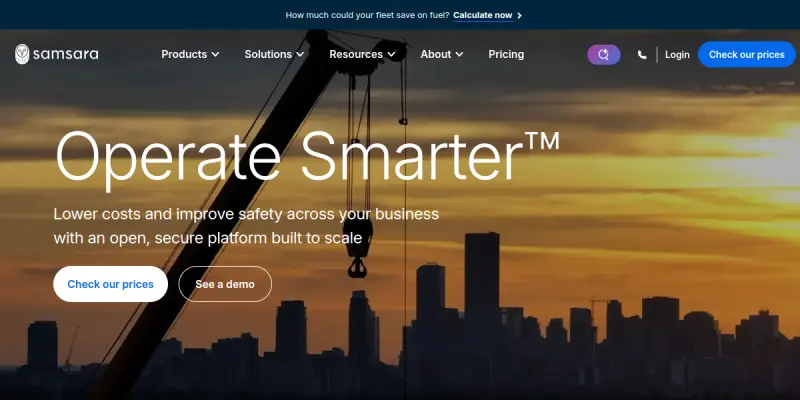Screen dimensions: 800x400
Task: Open the purple AI search button
Action: (604, 55)
